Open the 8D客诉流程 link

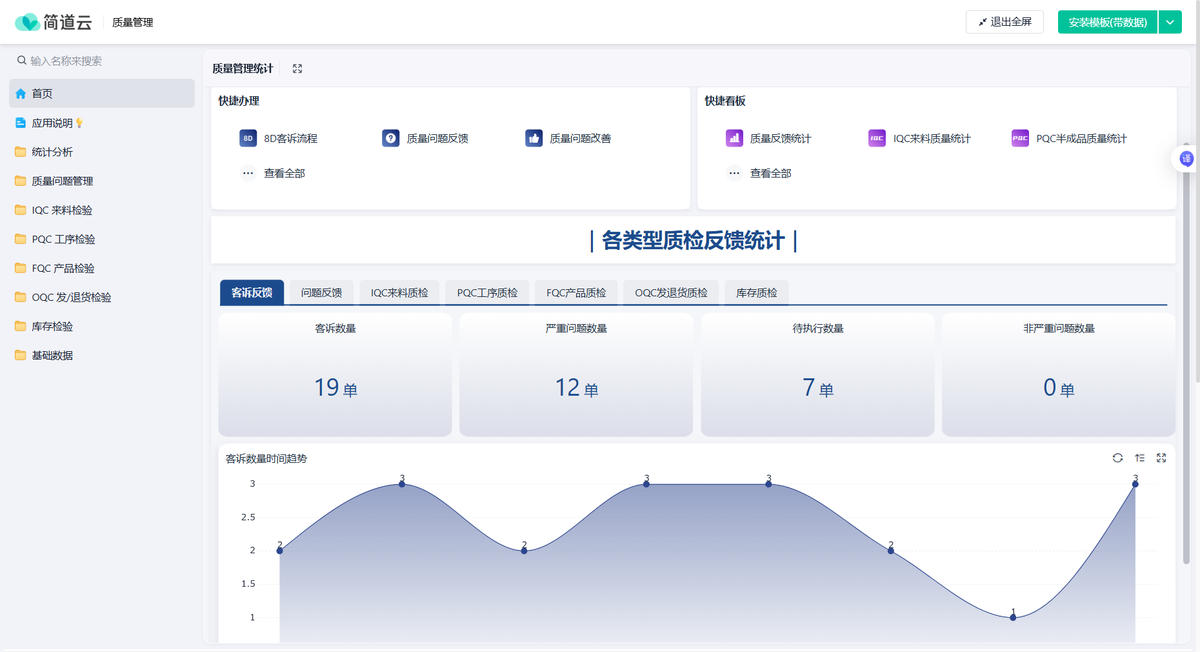(291, 139)
